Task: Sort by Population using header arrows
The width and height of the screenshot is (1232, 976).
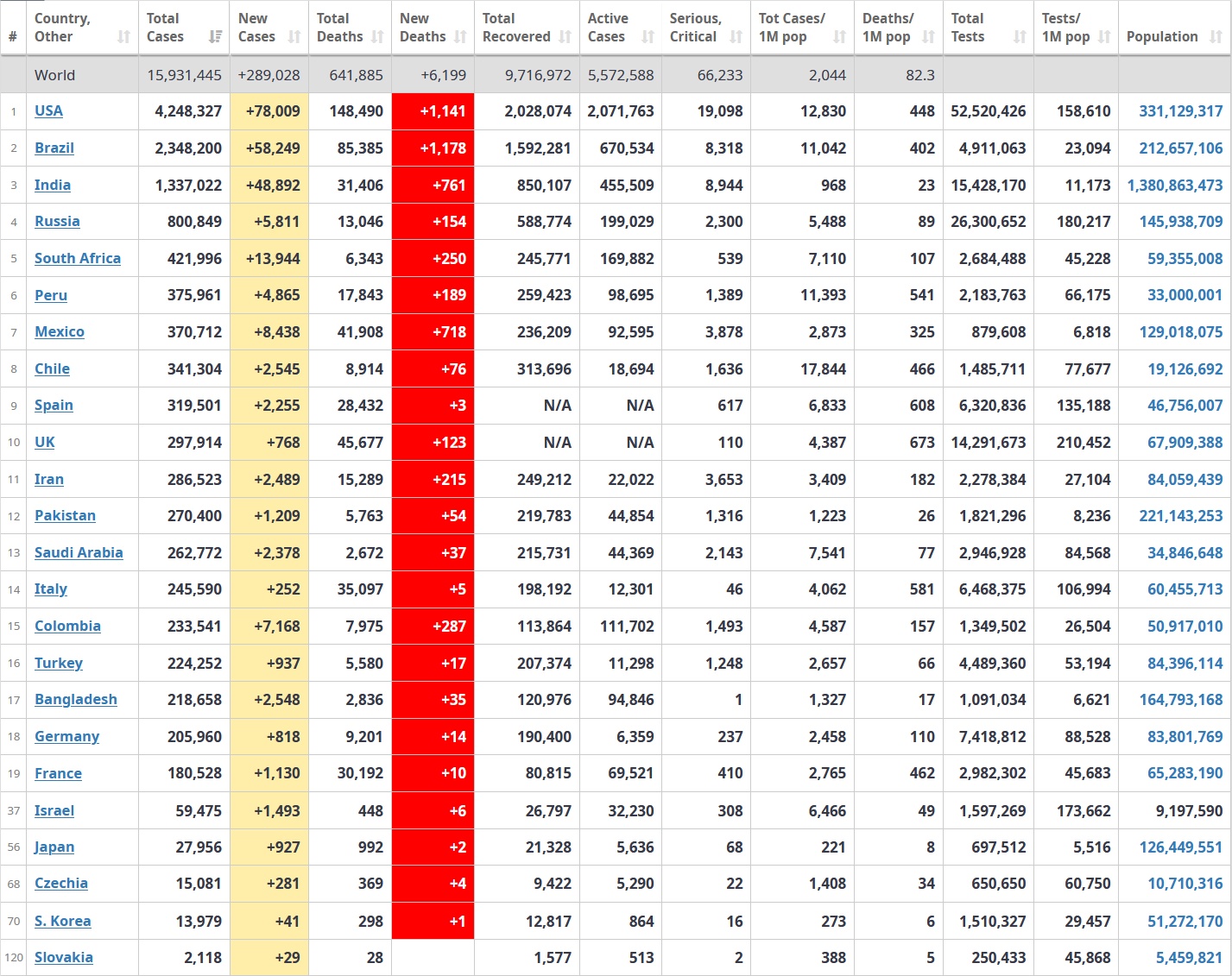Action: click(x=1216, y=37)
